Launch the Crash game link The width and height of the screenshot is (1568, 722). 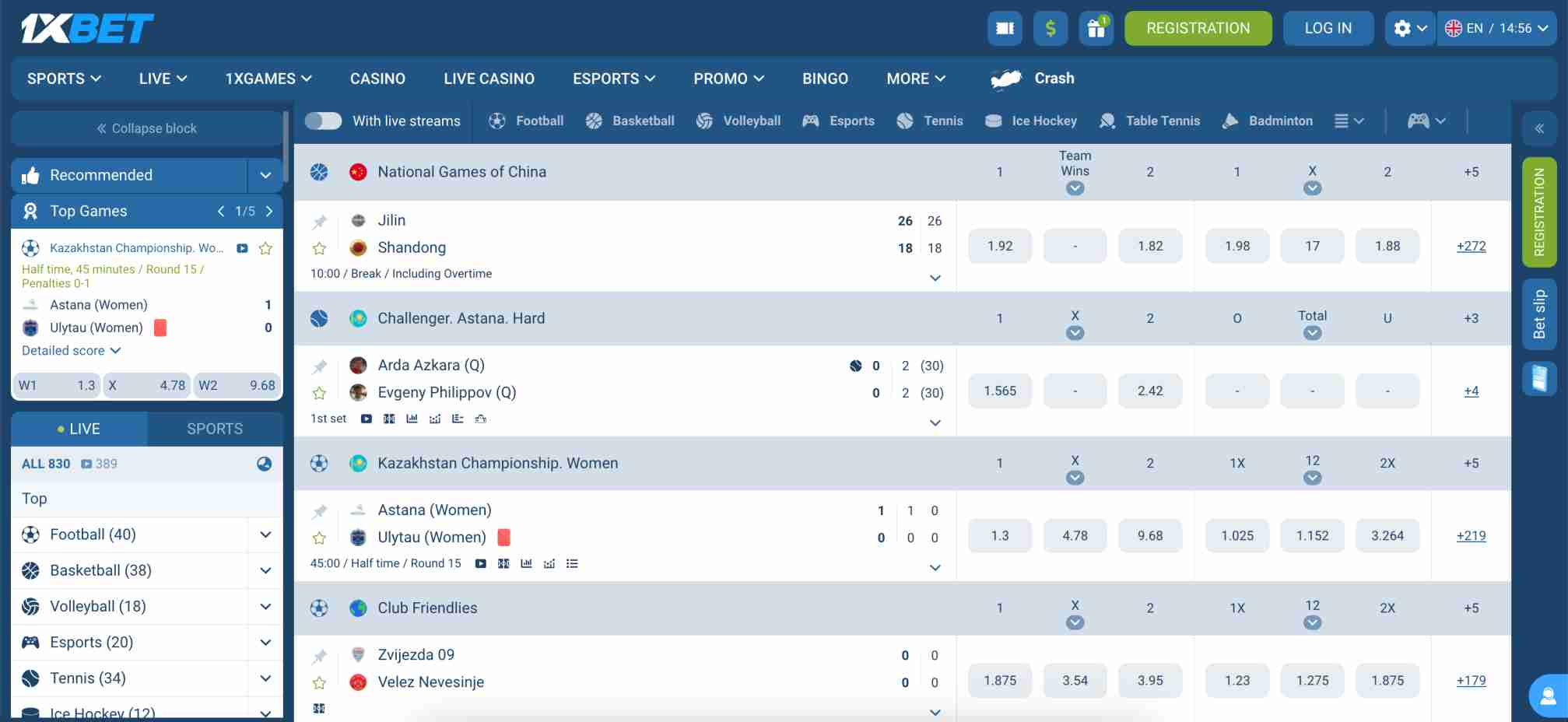point(1033,79)
